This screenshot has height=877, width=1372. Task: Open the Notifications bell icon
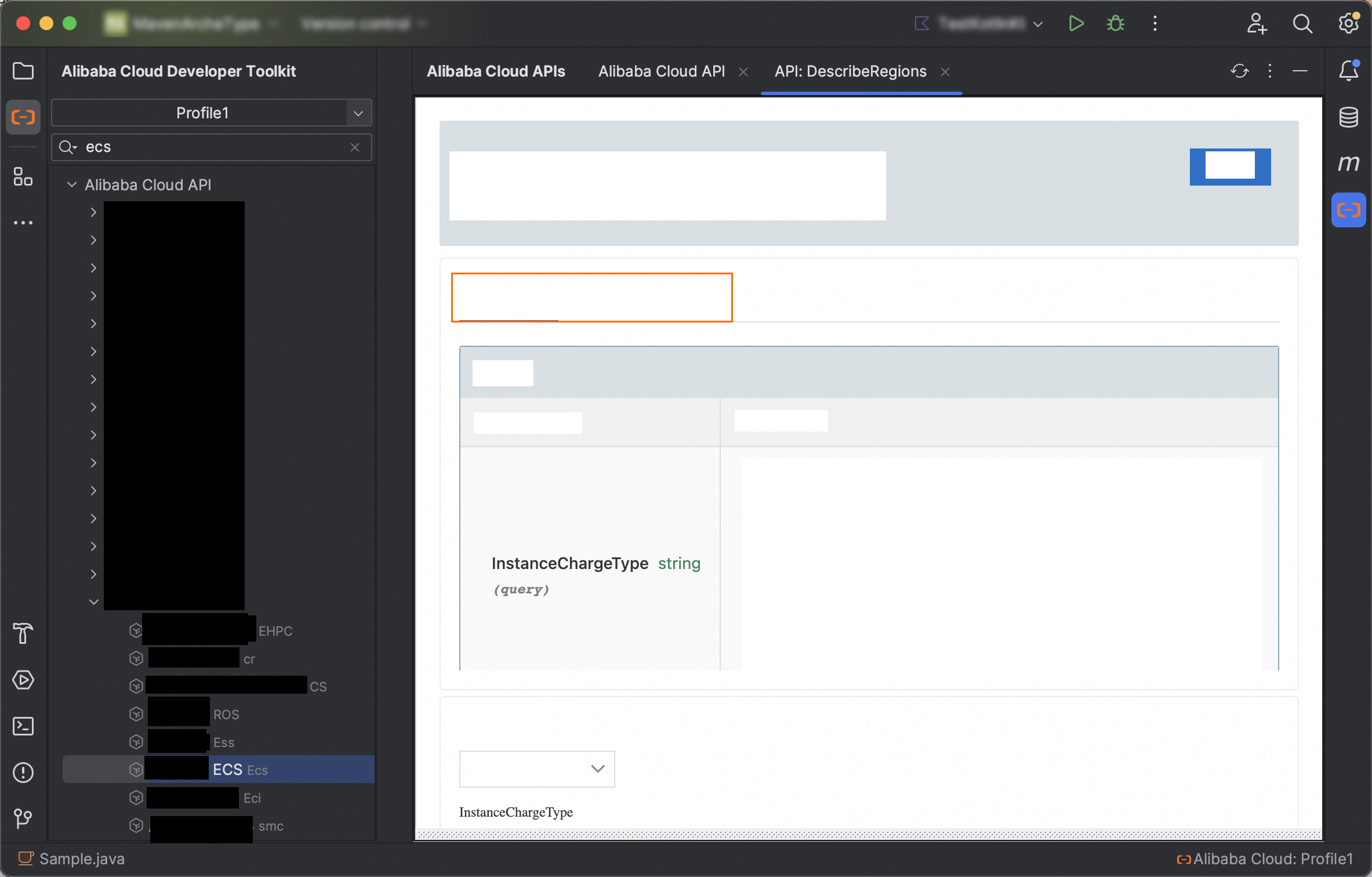1349,71
